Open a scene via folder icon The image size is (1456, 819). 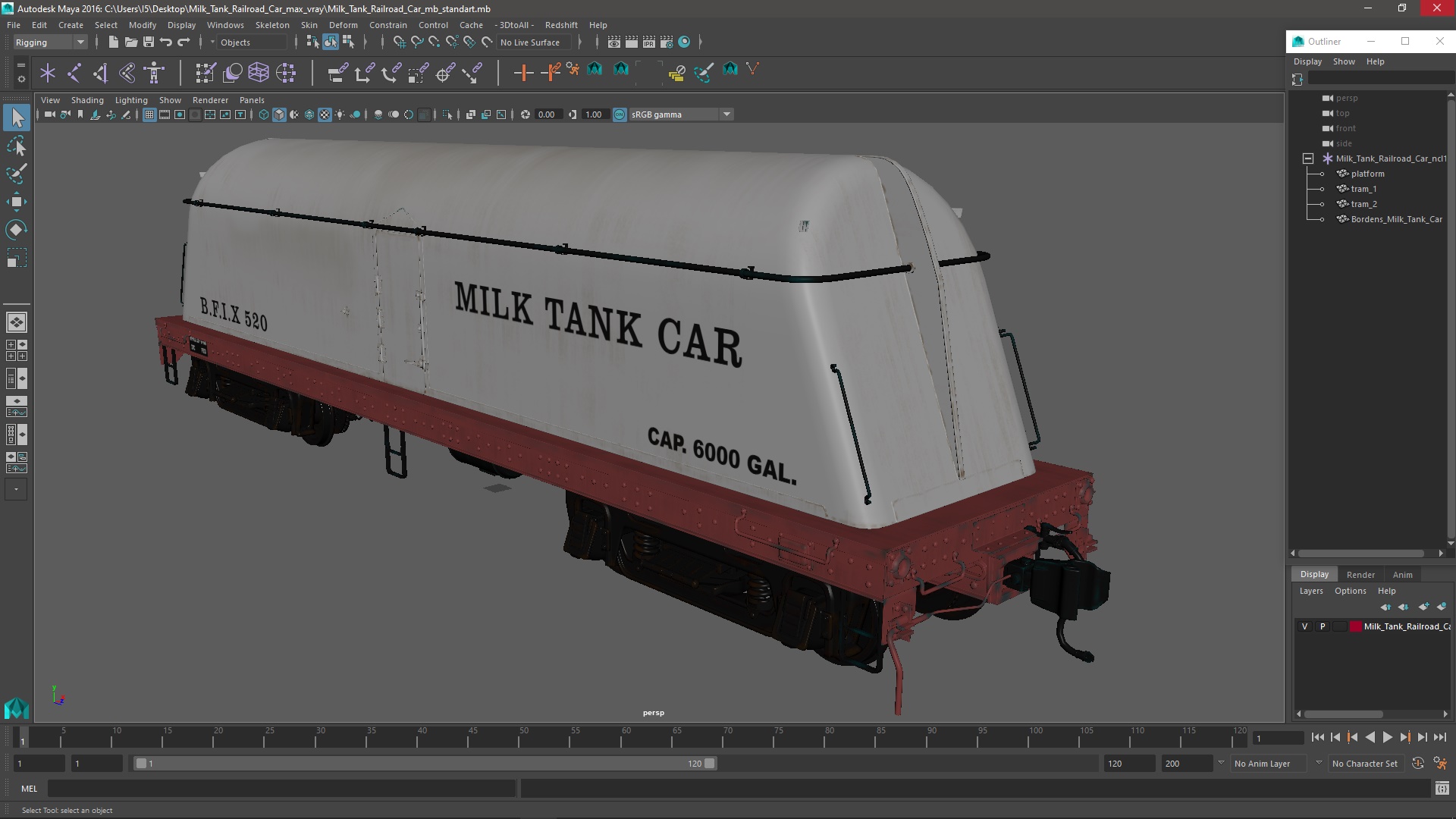(x=130, y=42)
